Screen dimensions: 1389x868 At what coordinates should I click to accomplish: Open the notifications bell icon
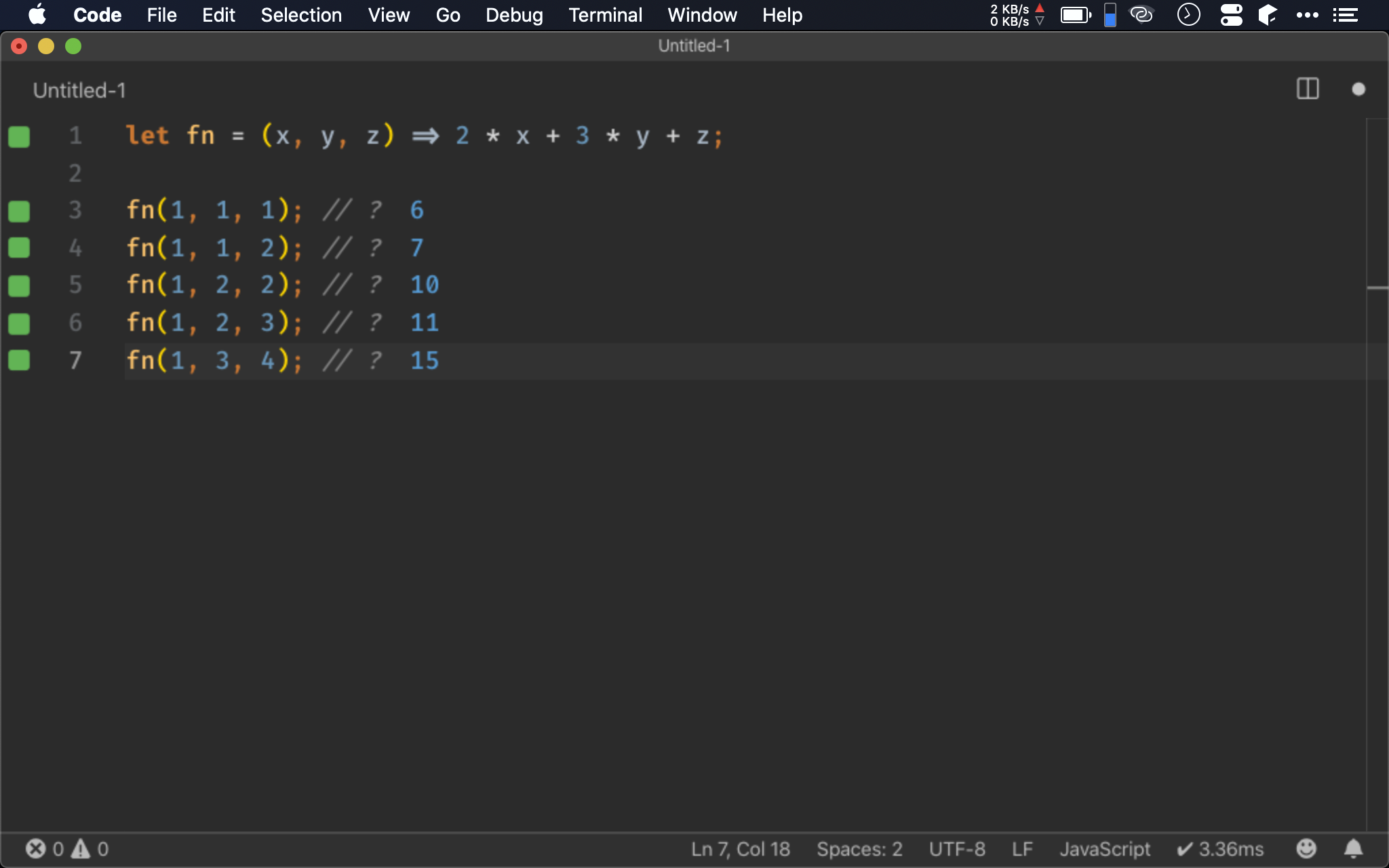coord(1353,848)
